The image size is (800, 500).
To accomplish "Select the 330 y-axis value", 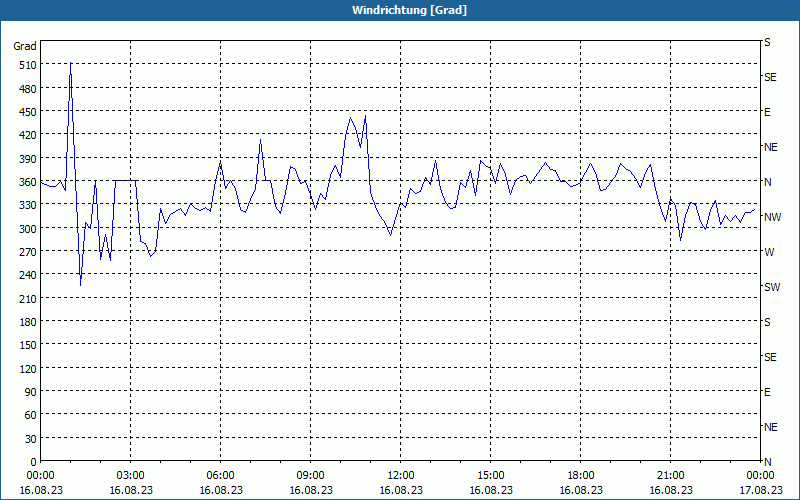I will (x=28, y=206).
